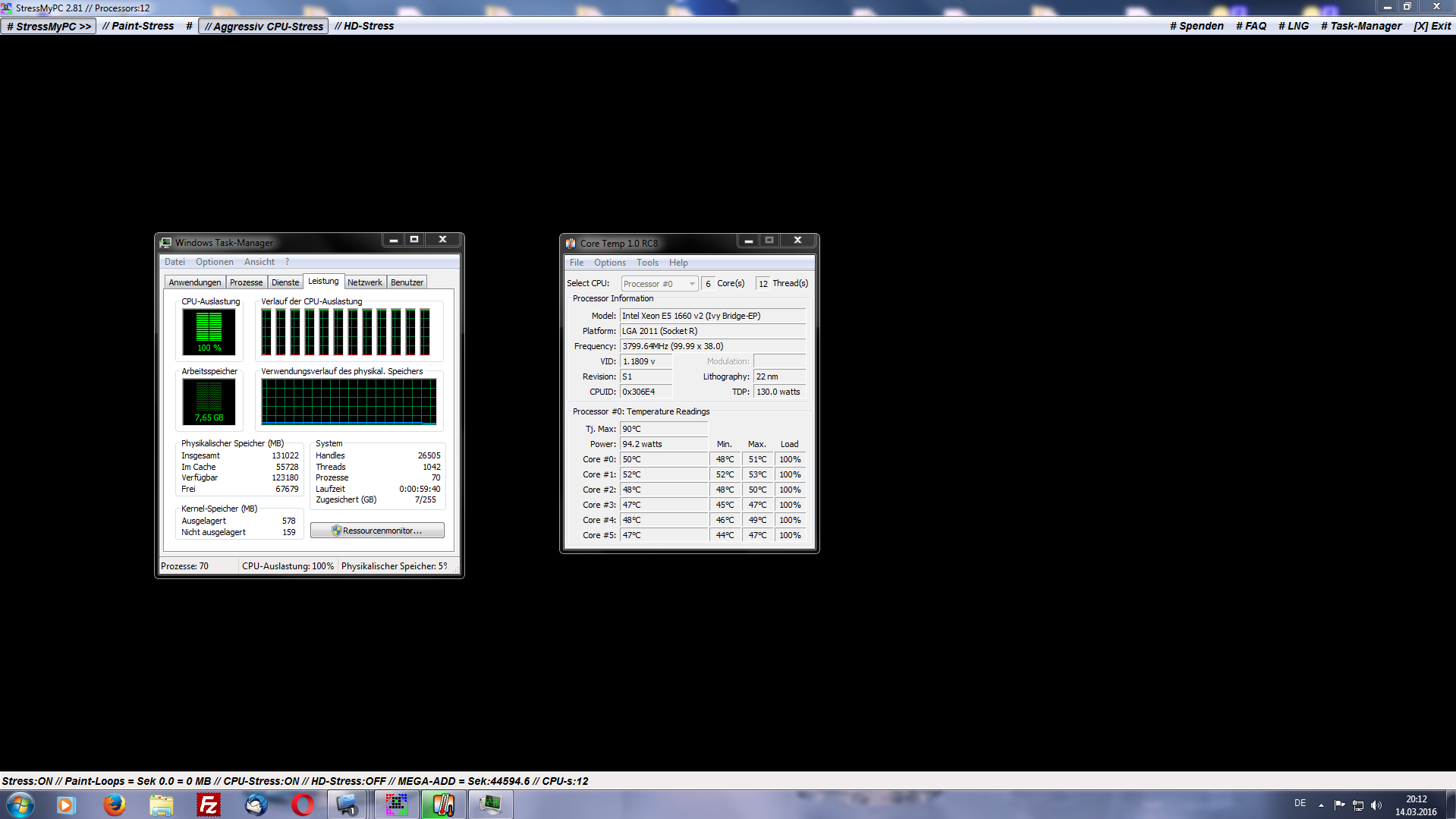Switch to the Prozesse tab
The height and width of the screenshot is (819, 1456).
point(246,282)
